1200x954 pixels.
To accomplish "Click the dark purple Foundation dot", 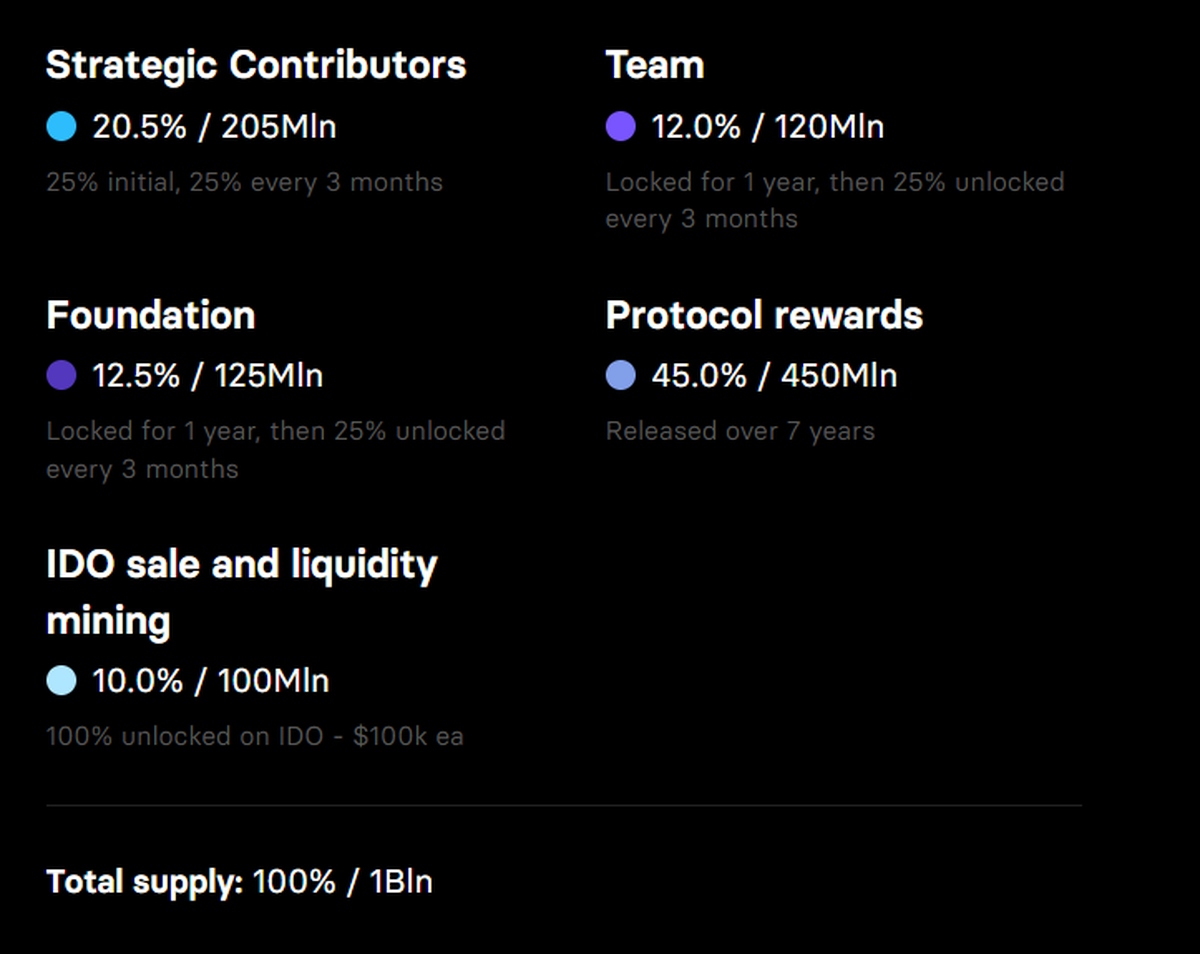I will pos(61,376).
